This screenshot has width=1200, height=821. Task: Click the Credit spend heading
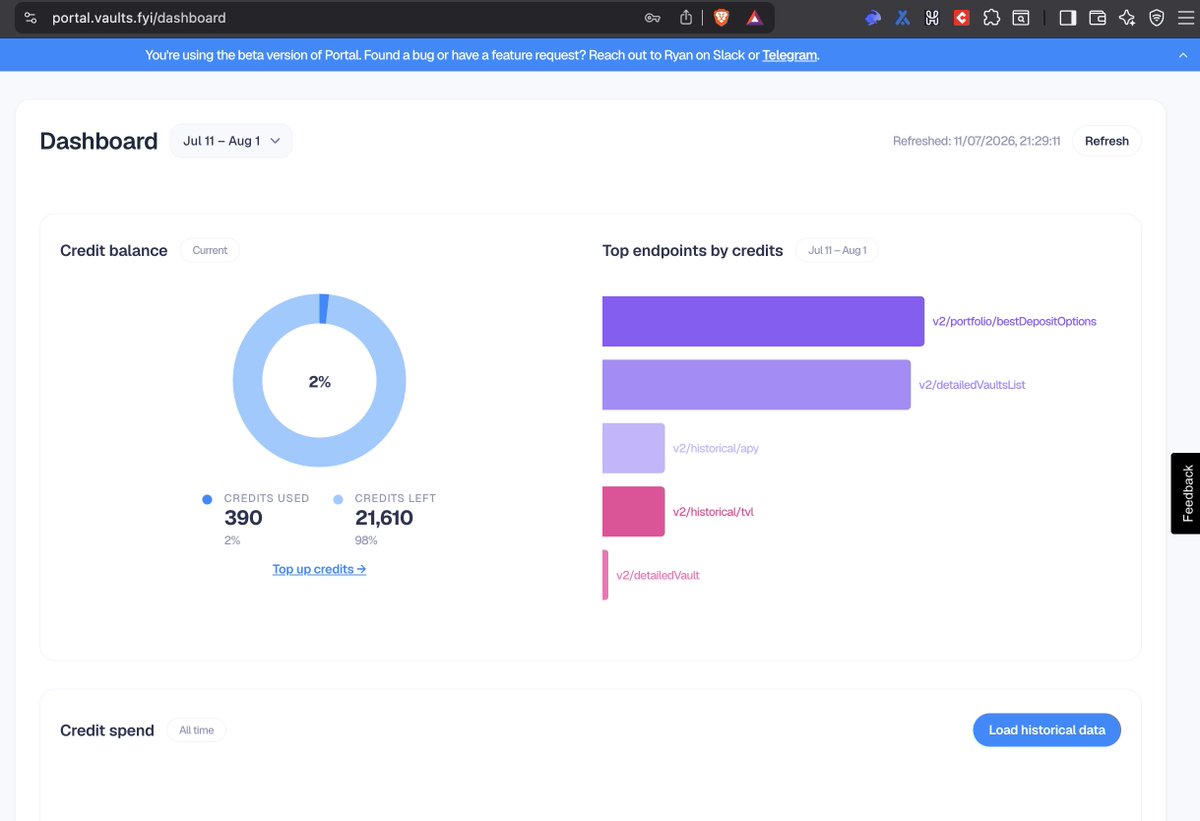107,730
